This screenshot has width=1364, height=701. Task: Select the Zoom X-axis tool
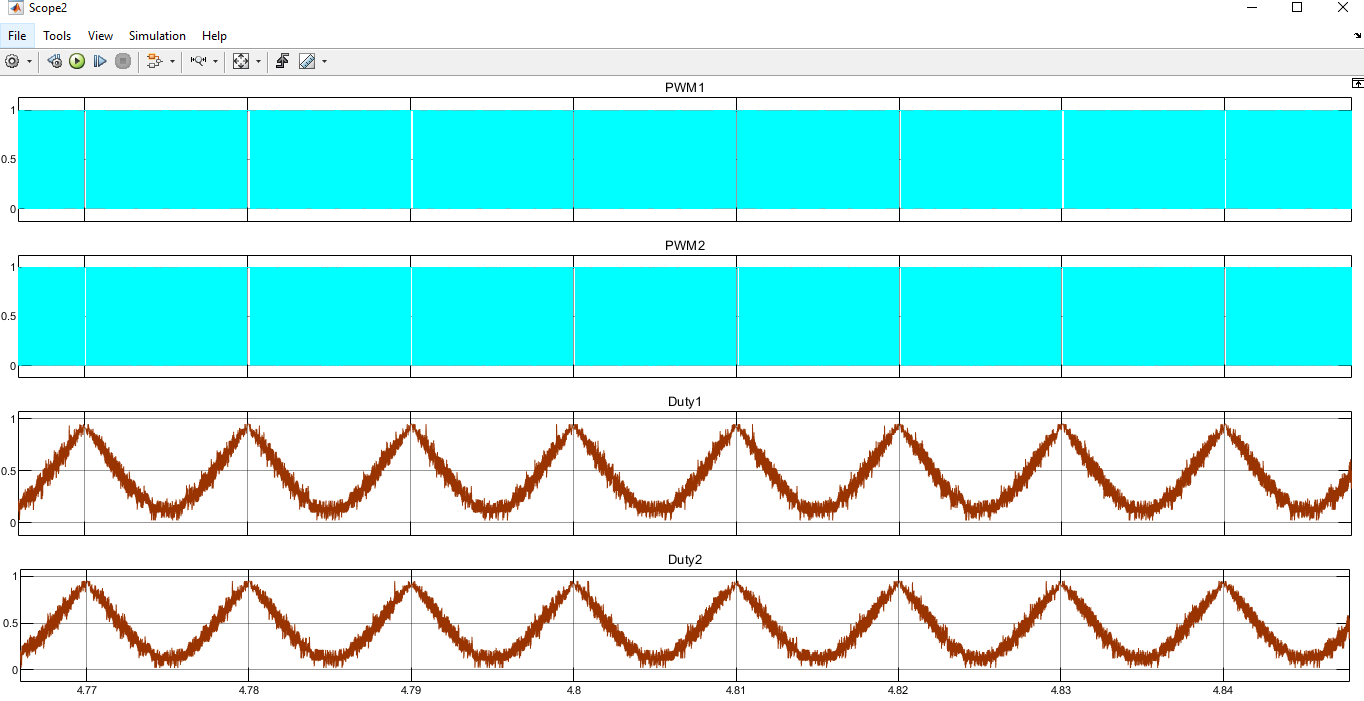point(198,61)
